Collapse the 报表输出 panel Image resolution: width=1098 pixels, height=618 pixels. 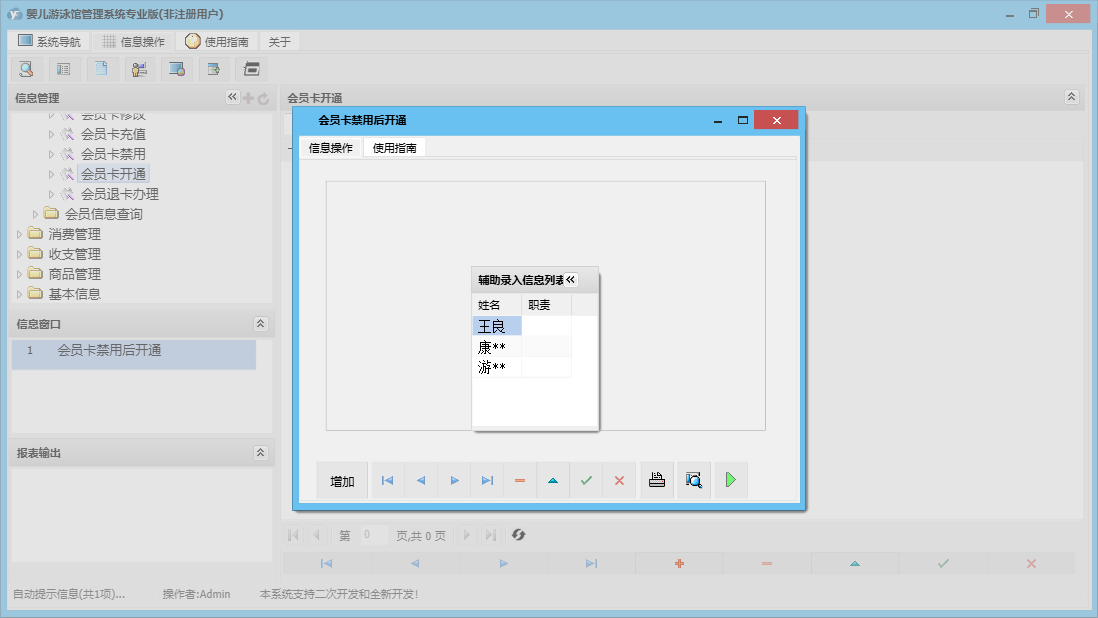pos(260,452)
